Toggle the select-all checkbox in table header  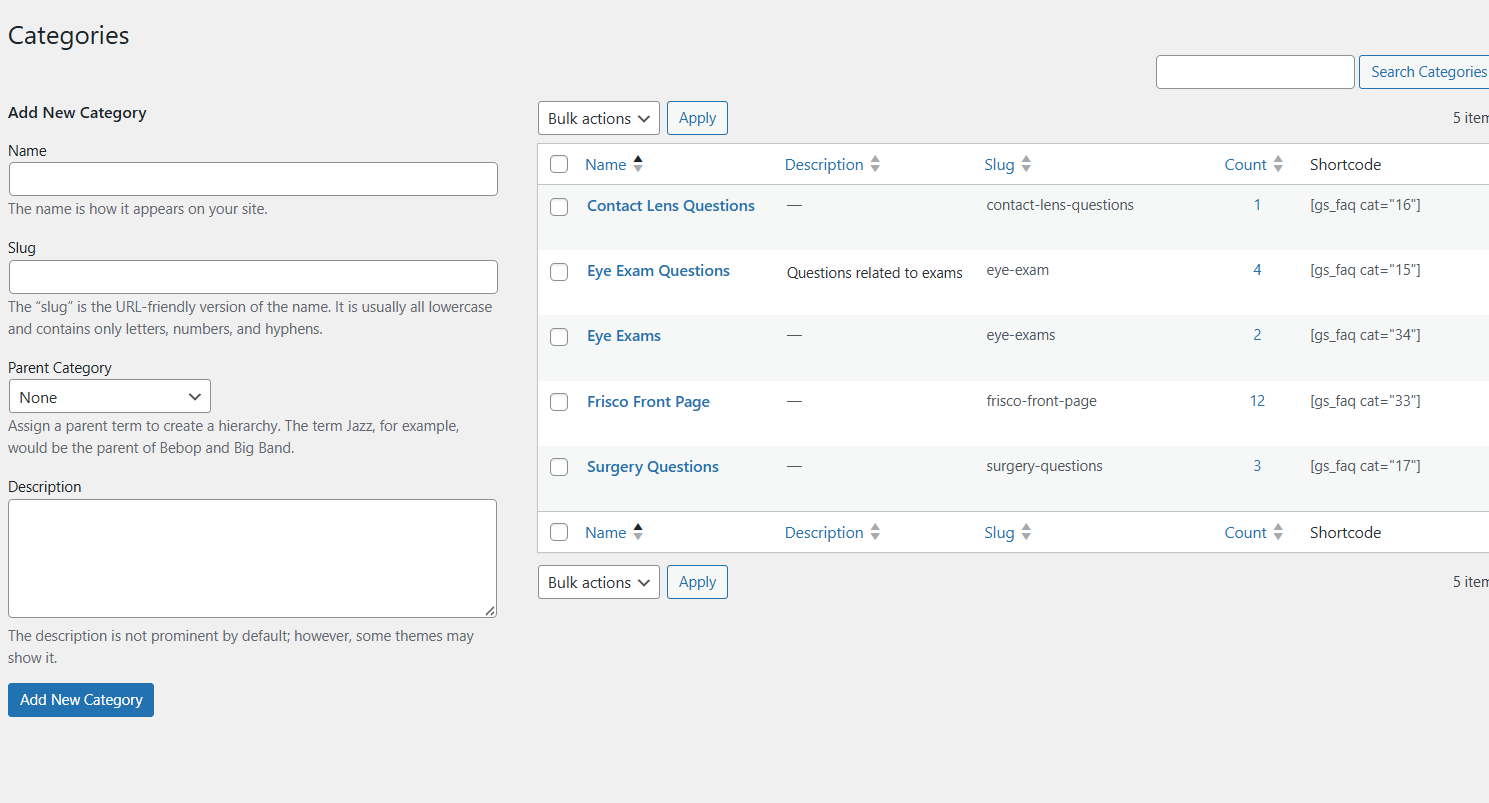[559, 165]
